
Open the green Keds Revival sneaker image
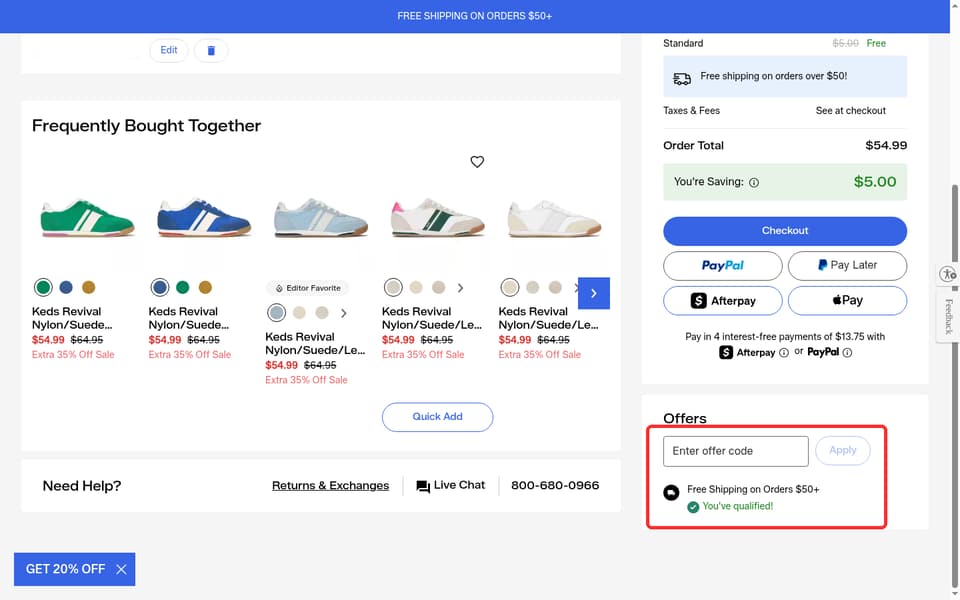88,217
